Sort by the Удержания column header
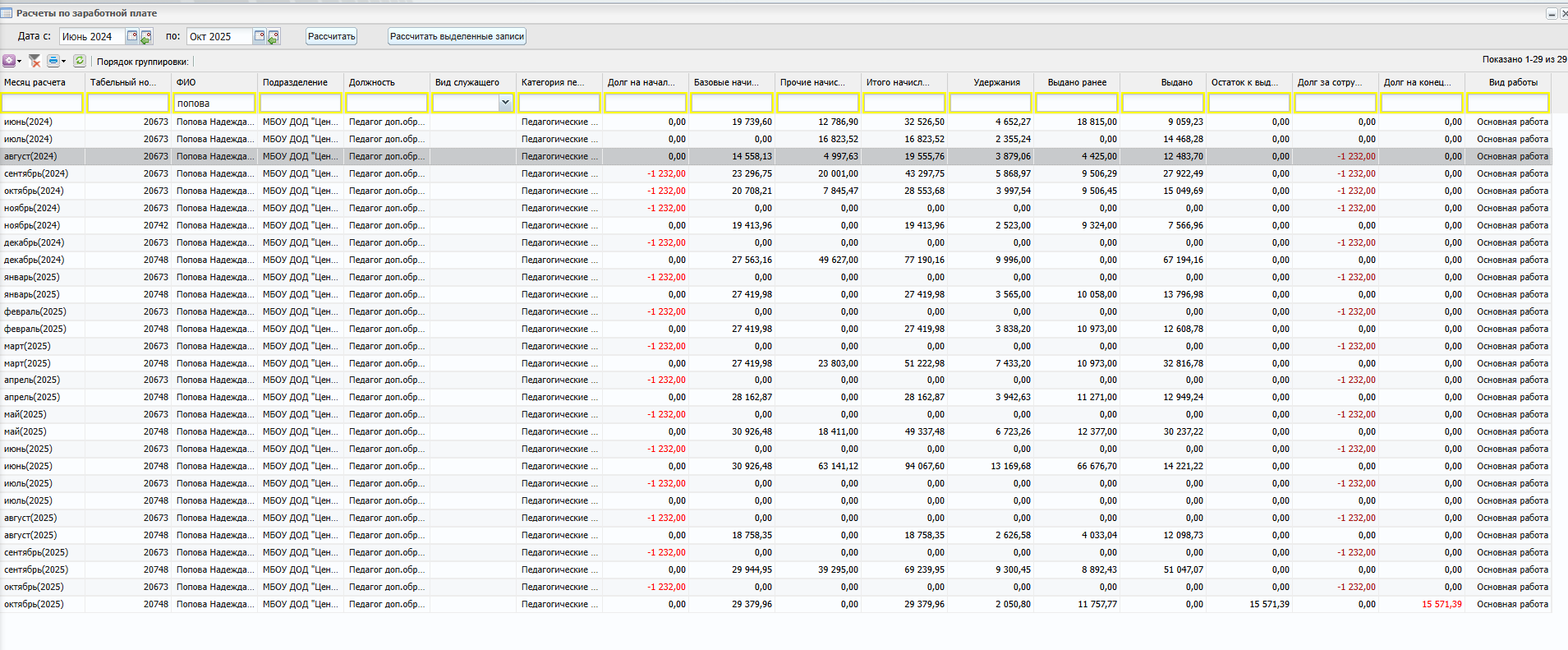1568x650 pixels. click(996, 82)
